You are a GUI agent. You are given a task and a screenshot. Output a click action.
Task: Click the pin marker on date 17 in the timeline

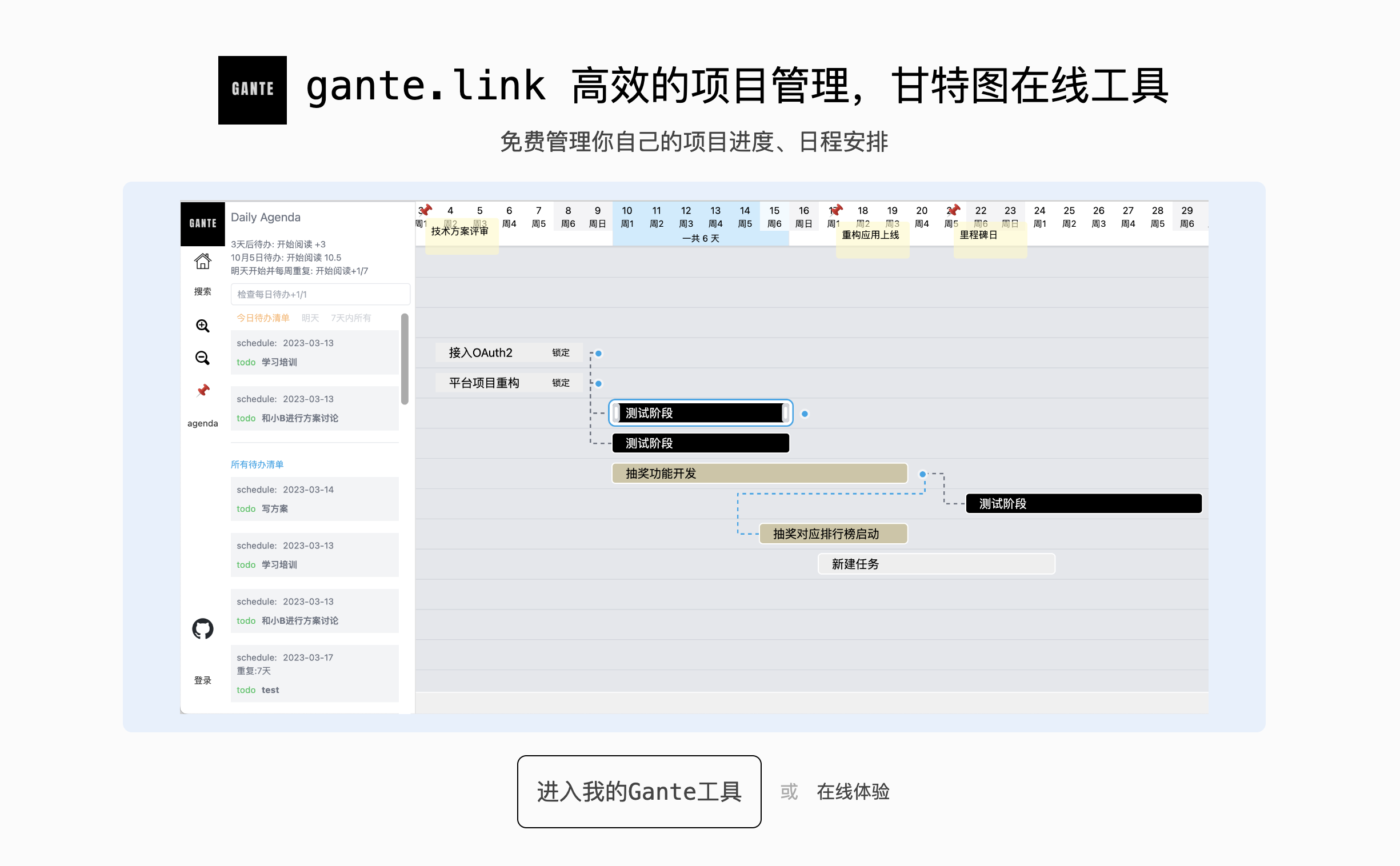[837, 210]
